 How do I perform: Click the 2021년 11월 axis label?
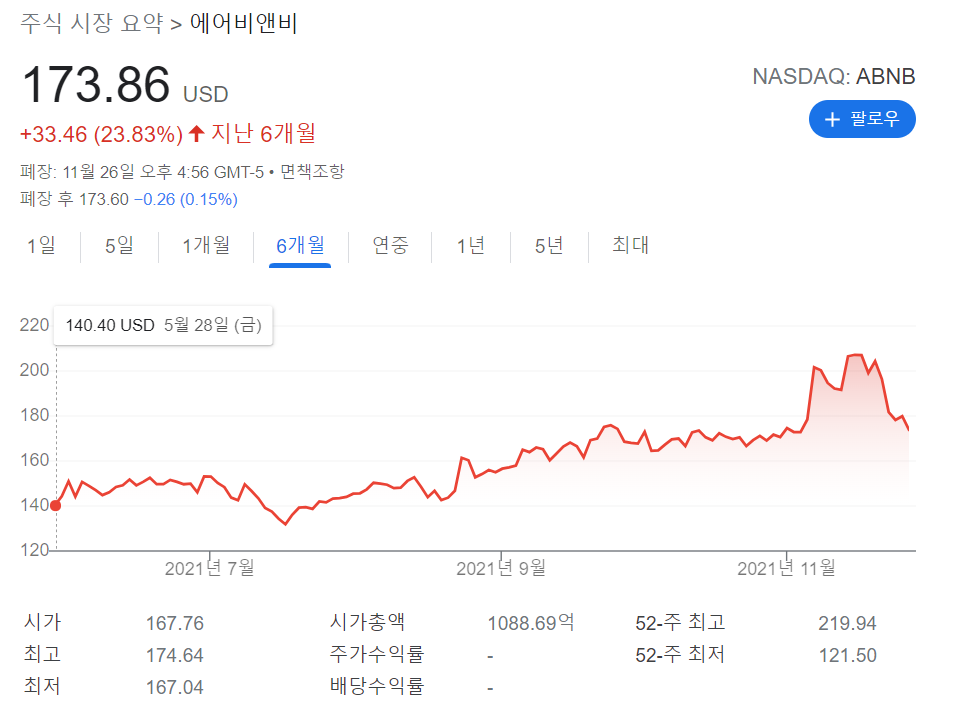point(786,568)
